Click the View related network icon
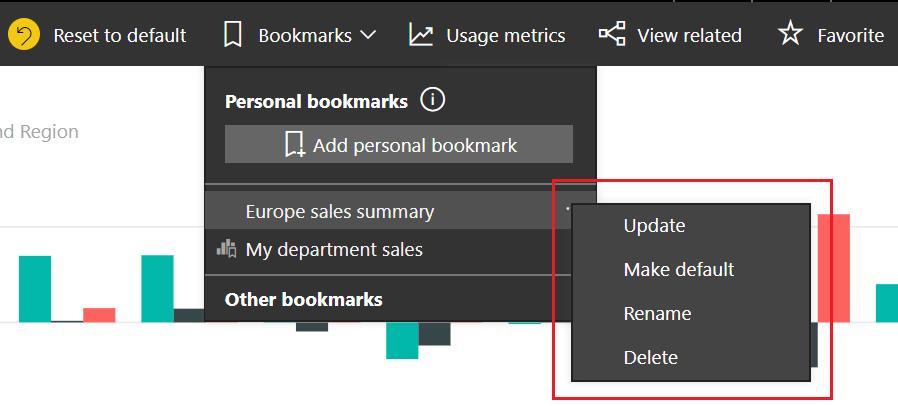This screenshot has height=406, width=898. 611,35
